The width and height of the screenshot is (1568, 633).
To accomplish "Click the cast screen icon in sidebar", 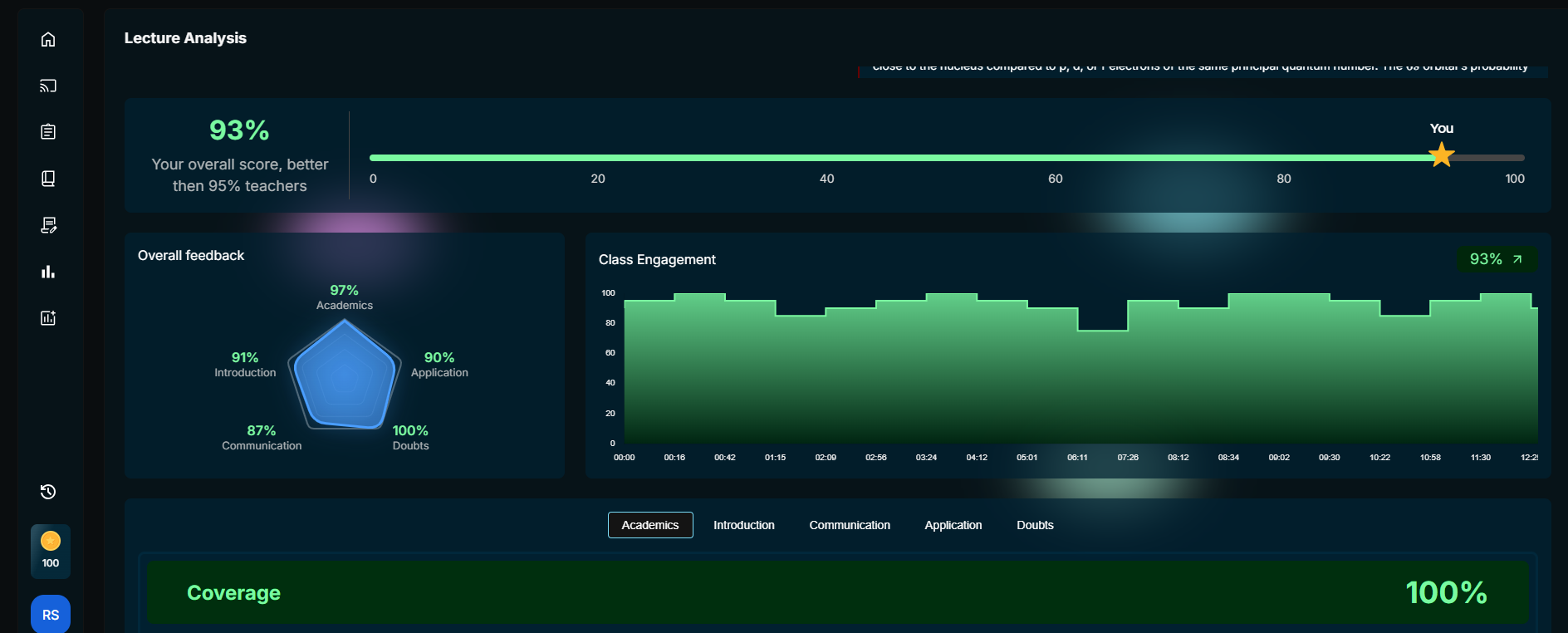I will (48, 86).
